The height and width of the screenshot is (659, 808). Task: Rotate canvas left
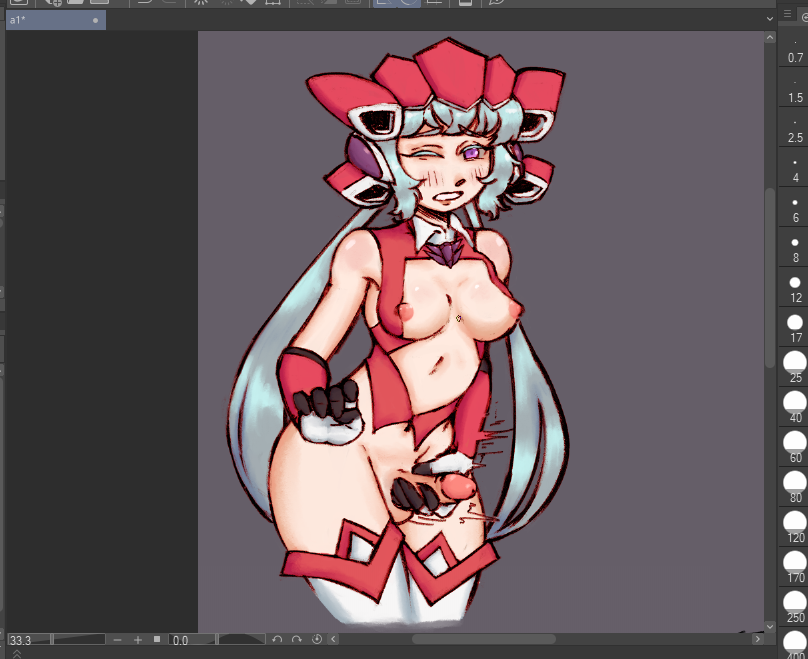[x=277, y=639]
